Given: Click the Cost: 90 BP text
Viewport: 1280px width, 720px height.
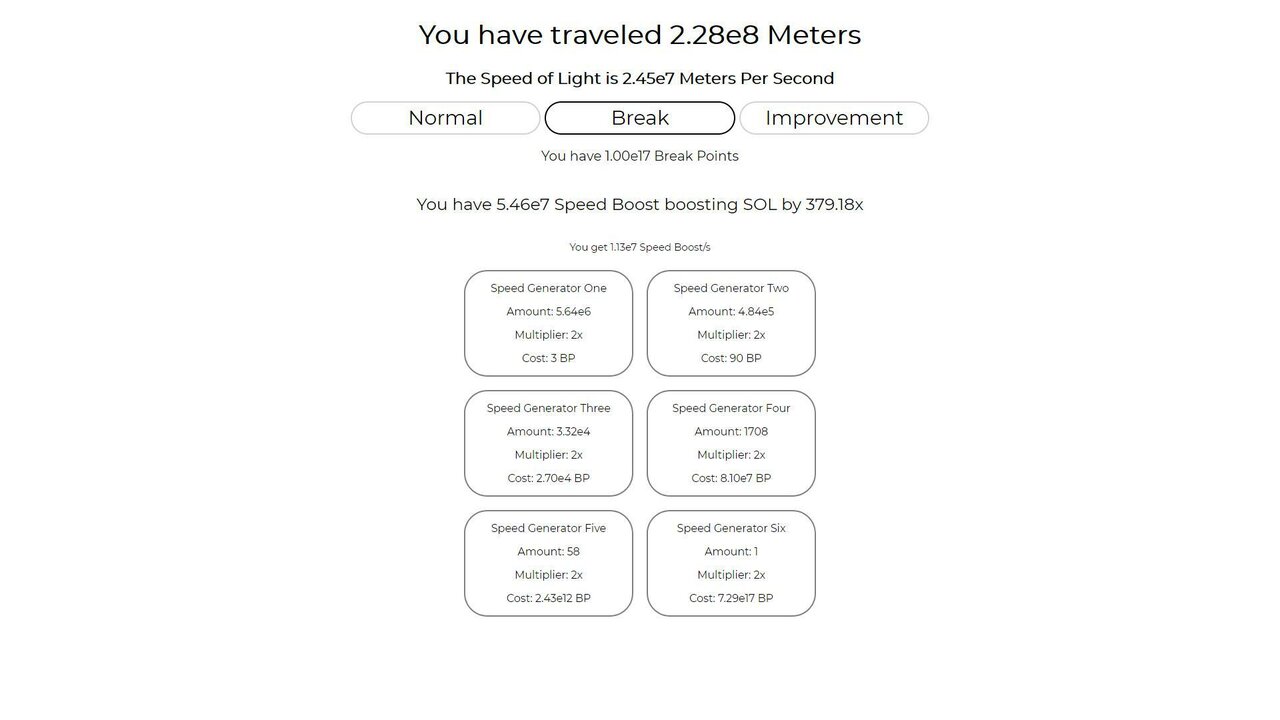Looking at the screenshot, I should point(731,358).
